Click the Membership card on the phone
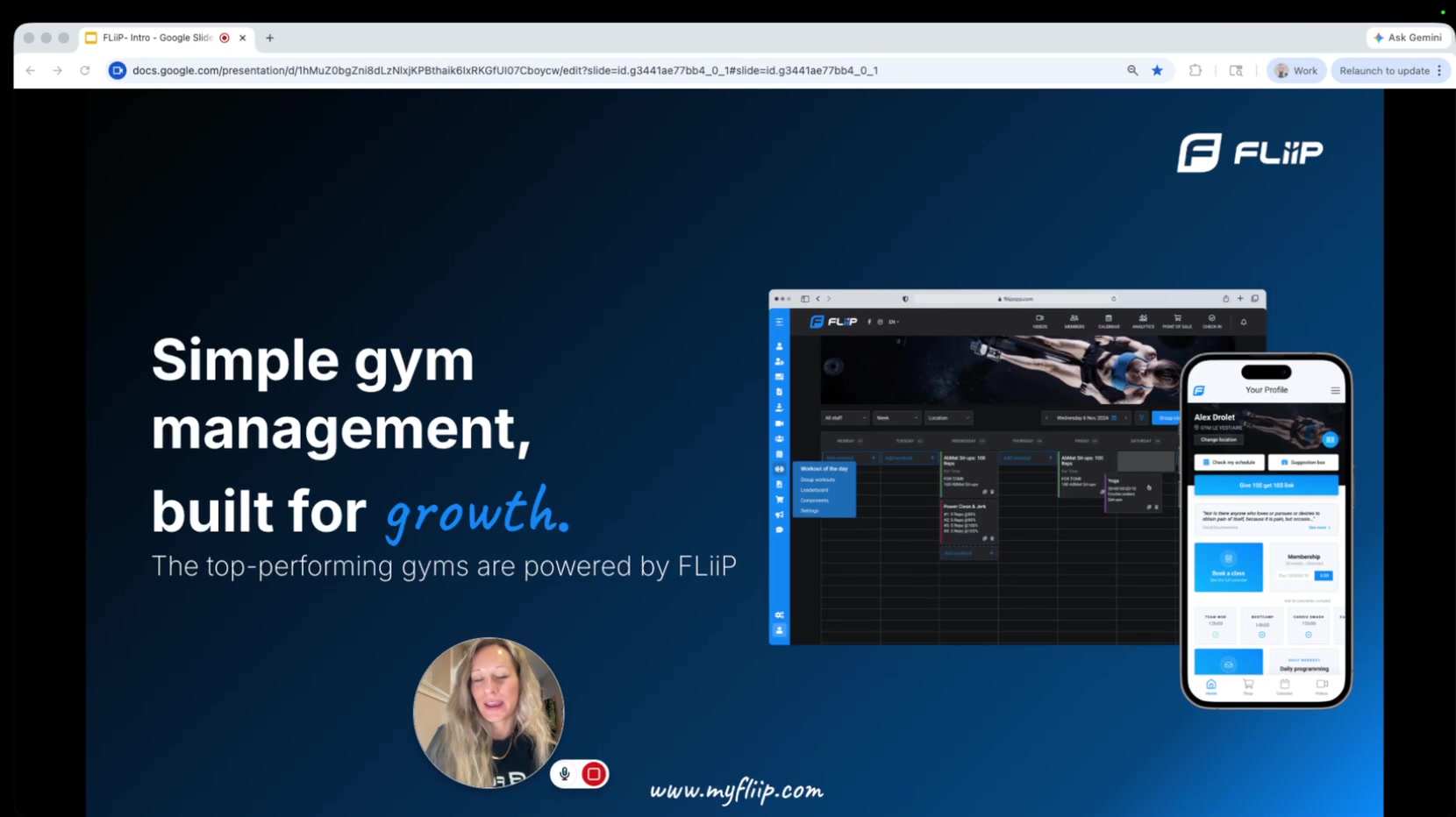The image size is (1456, 817). tap(1303, 567)
